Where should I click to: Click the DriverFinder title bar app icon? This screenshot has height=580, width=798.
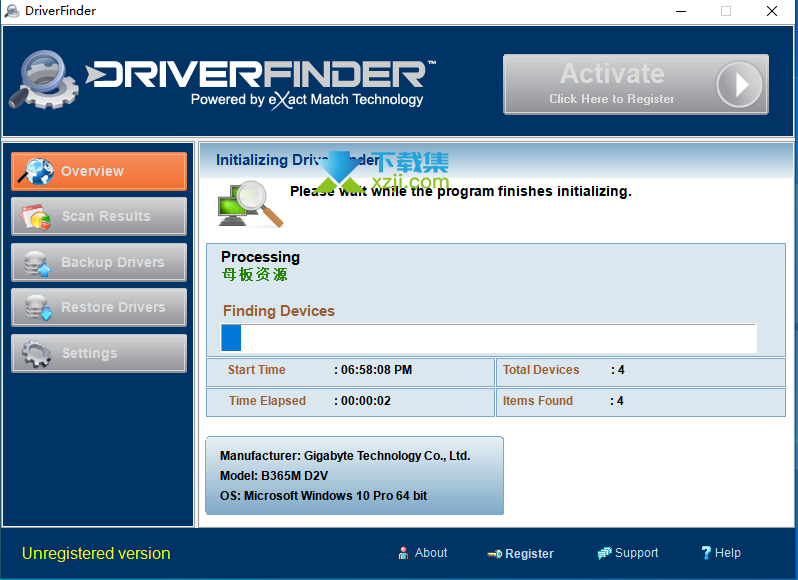coord(12,11)
